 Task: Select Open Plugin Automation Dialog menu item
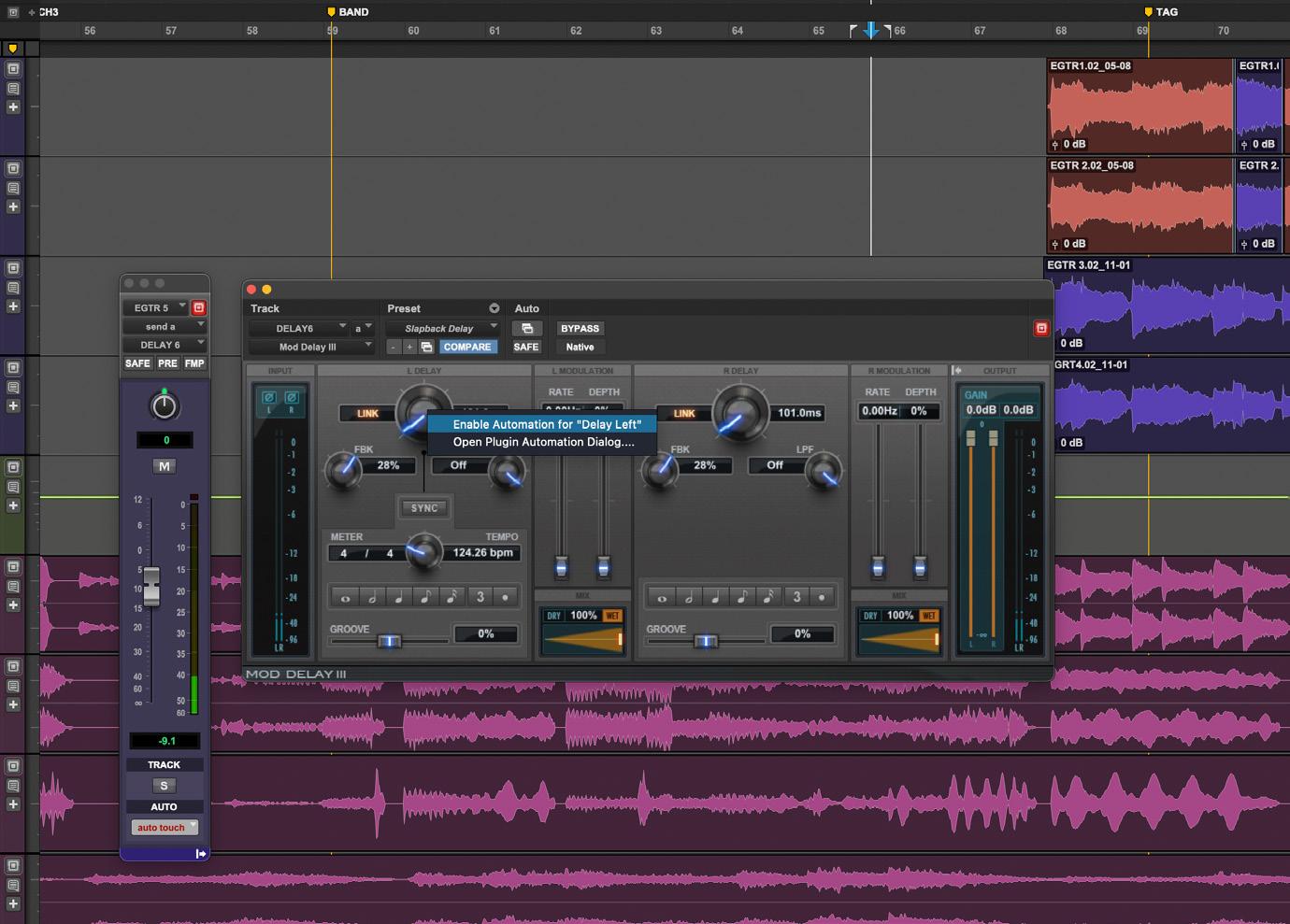pyautogui.click(x=543, y=442)
